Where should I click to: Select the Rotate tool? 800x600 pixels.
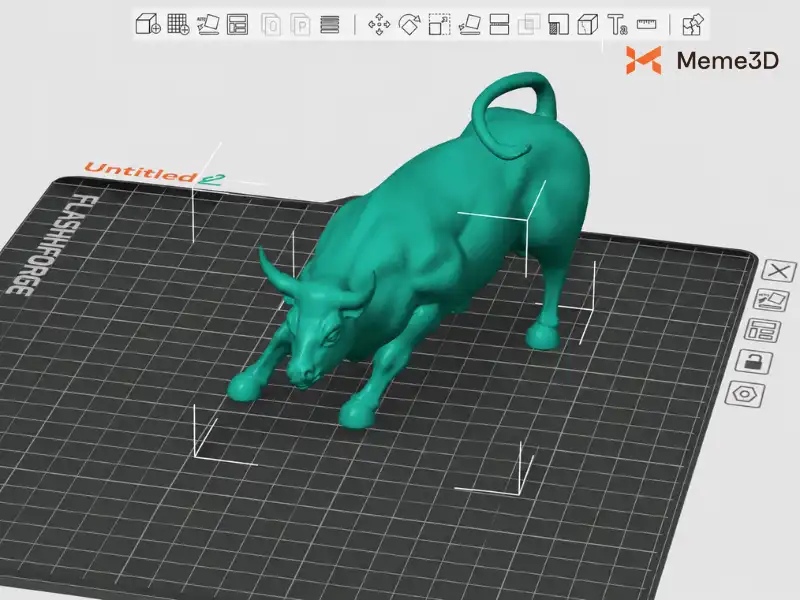point(409,24)
